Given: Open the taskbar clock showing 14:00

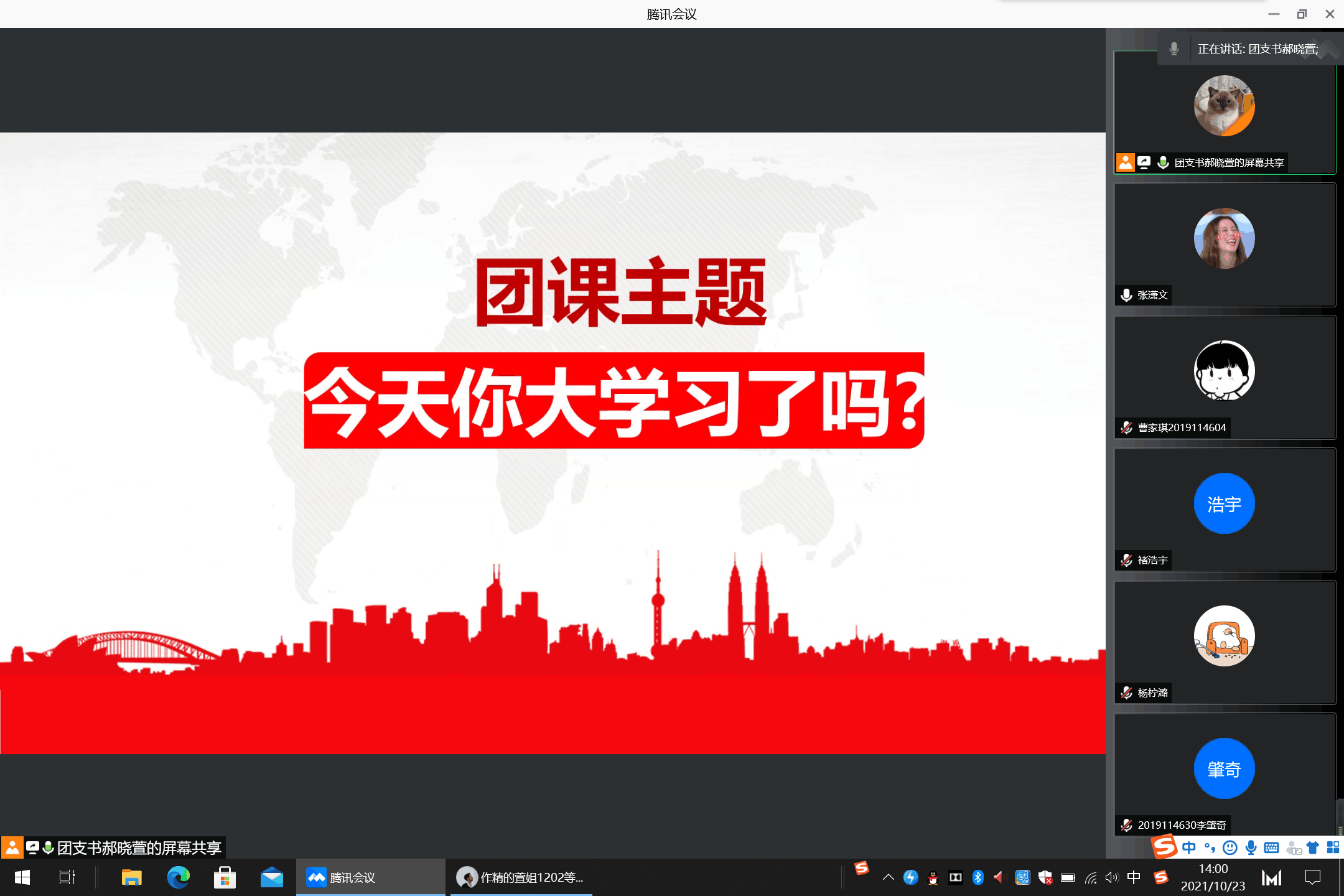Looking at the screenshot, I should (x=1213, y=877).
